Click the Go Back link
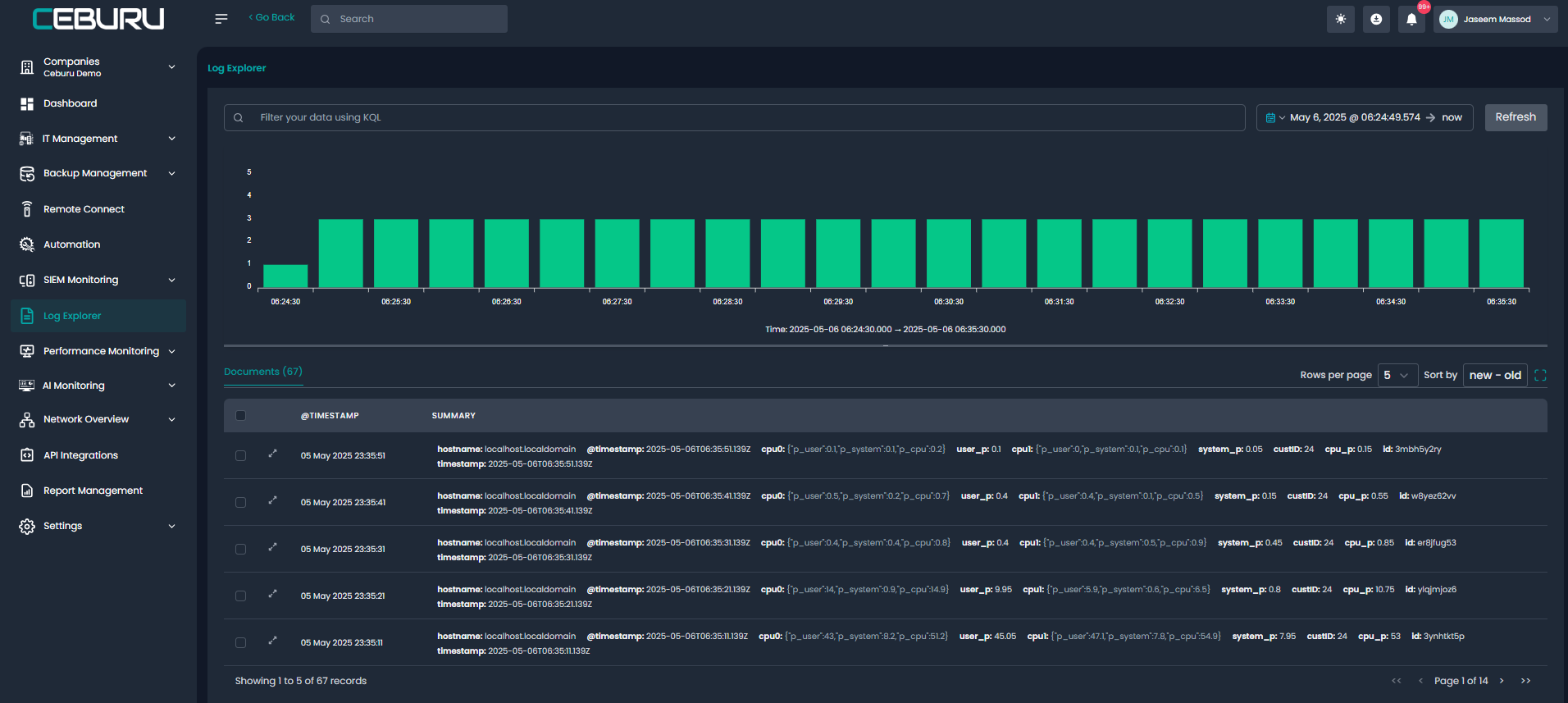Viewport: 1568px width, 703px height. [x=271, y=17]
